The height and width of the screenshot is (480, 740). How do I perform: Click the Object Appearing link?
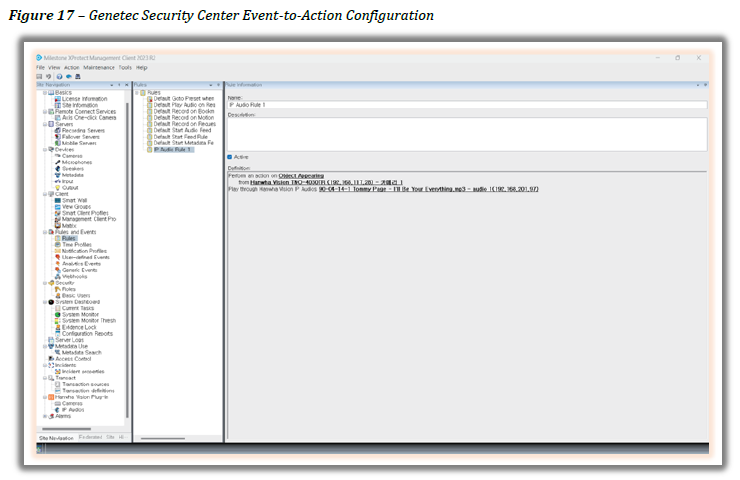pyautogui.click(x=301, y=176)
